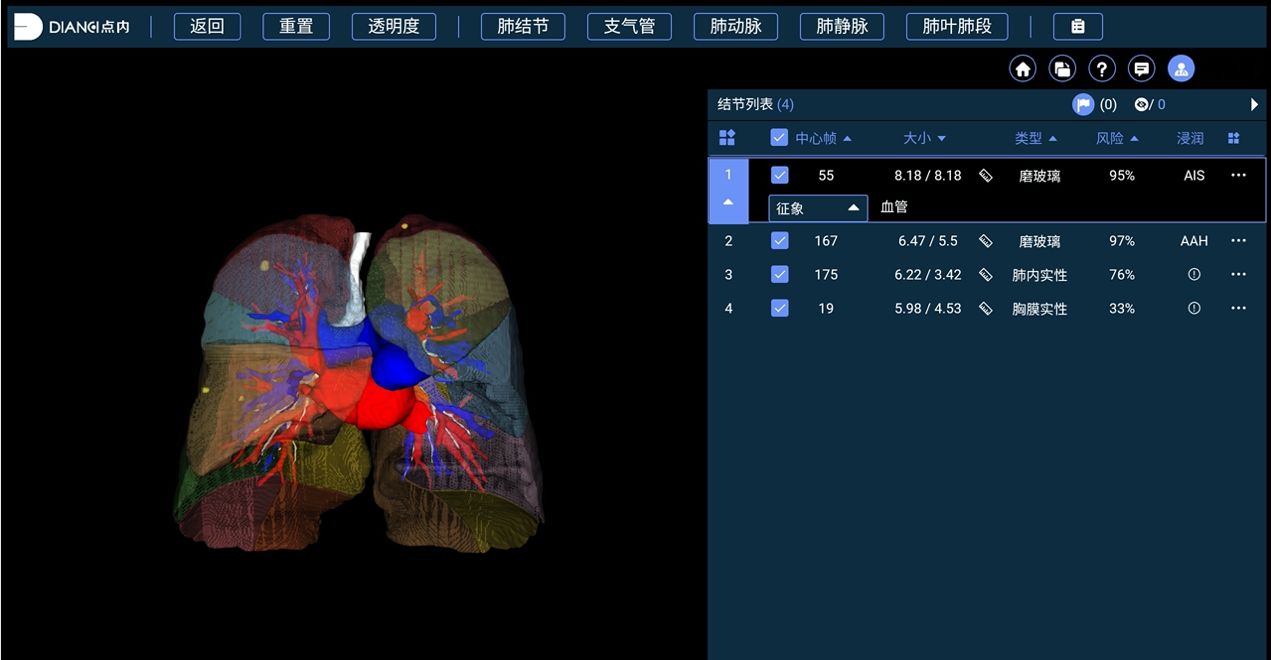1271x660 pixels.
Task: Click the clipboard report toolbar icon
Action: 1078,27
